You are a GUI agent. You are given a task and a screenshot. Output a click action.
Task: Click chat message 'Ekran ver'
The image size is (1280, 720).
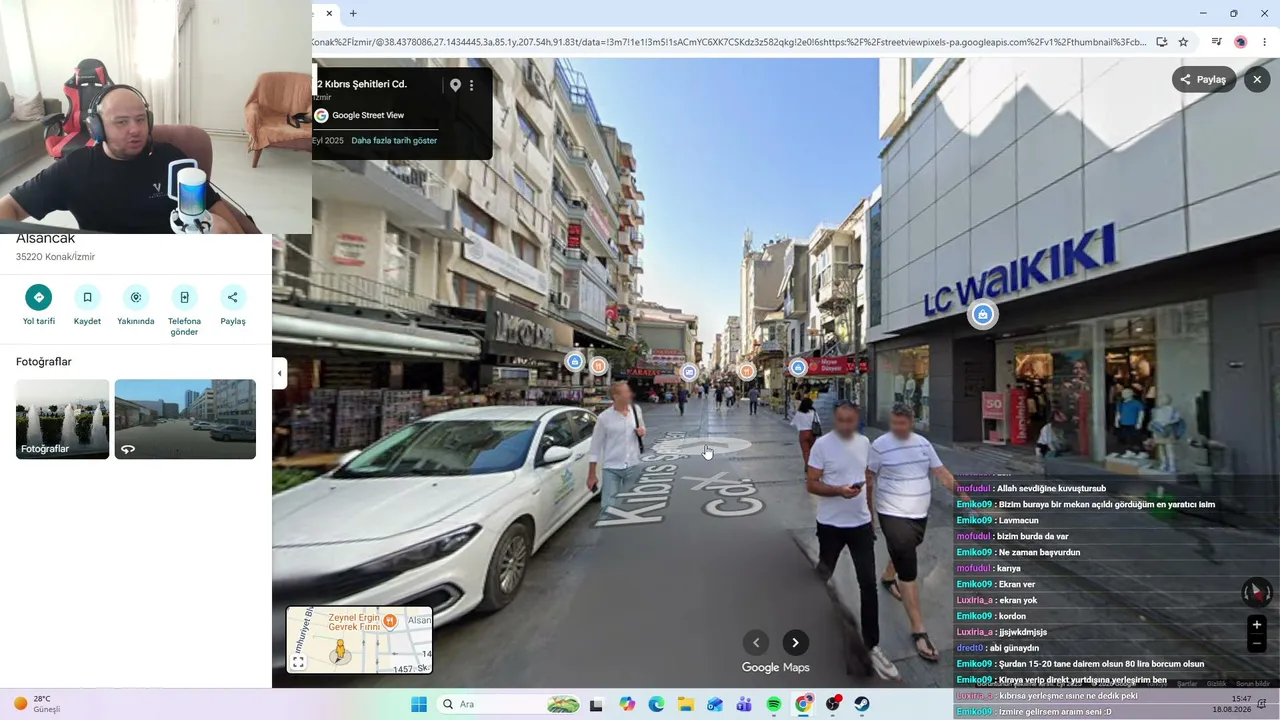[x=1017, y=584]
